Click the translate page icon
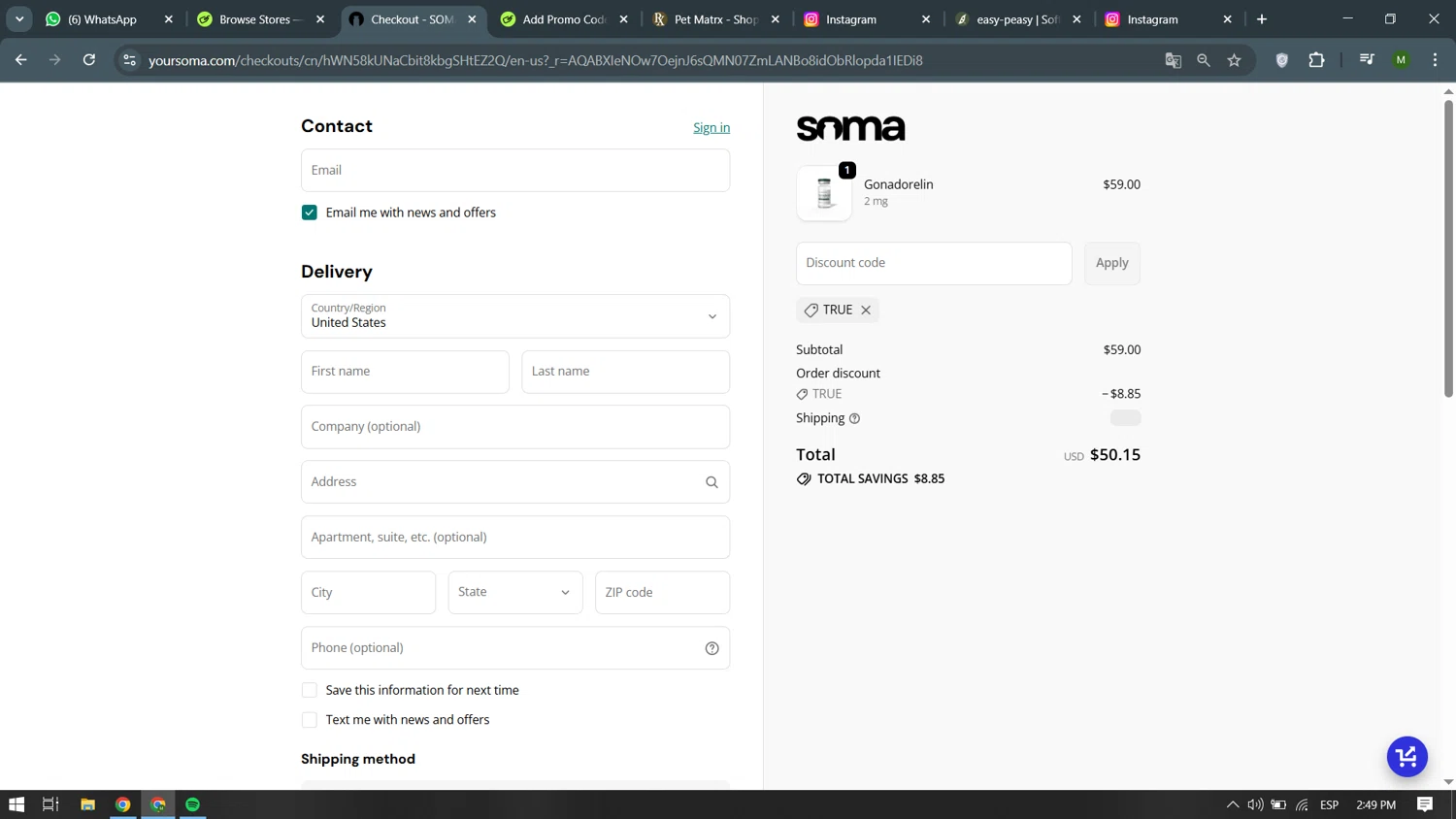 coord(1173,60)
